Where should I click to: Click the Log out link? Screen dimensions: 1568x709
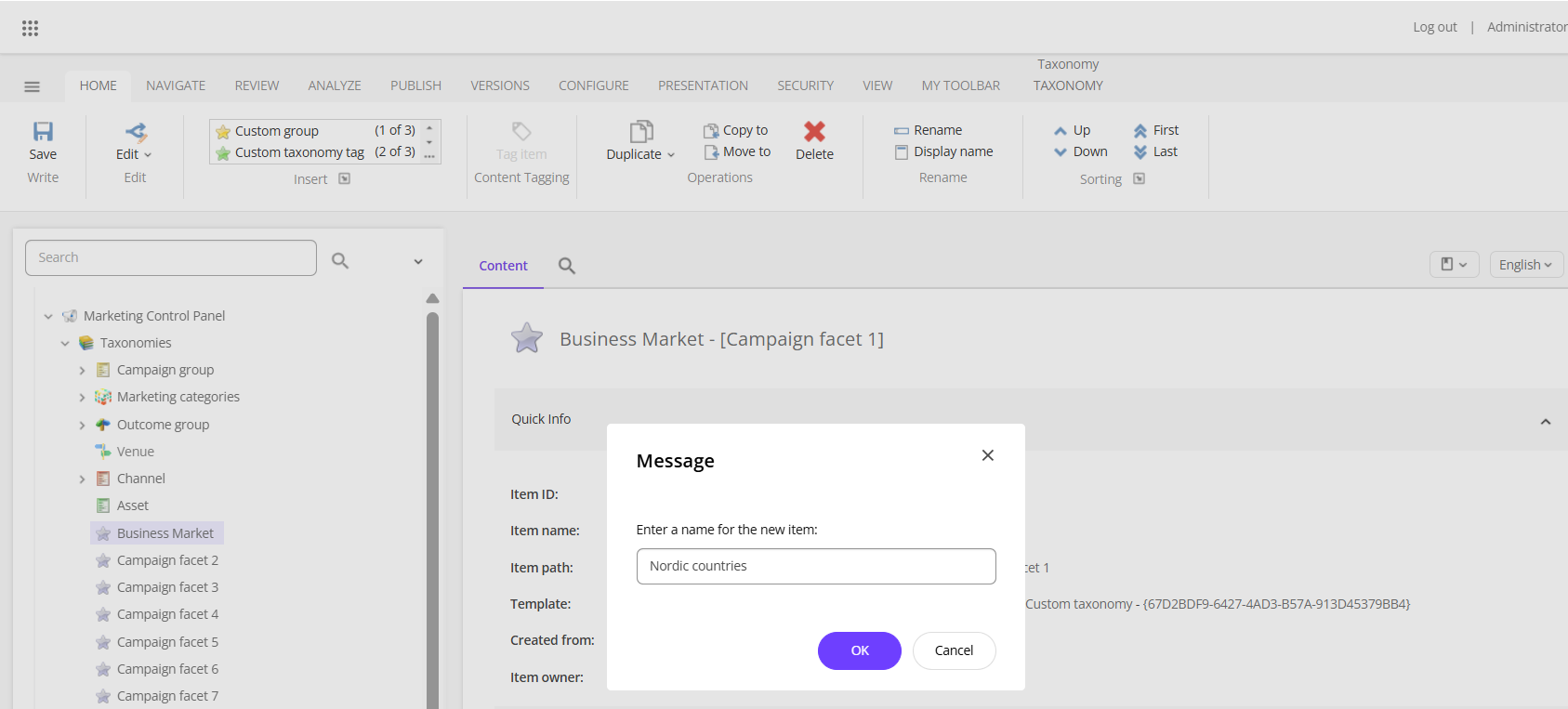tap(1435, 27)
